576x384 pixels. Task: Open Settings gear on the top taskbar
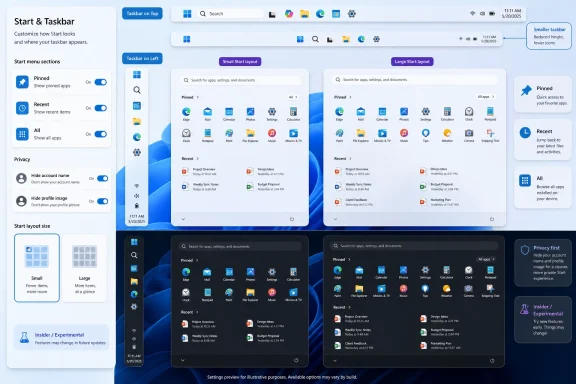point(352,14)
